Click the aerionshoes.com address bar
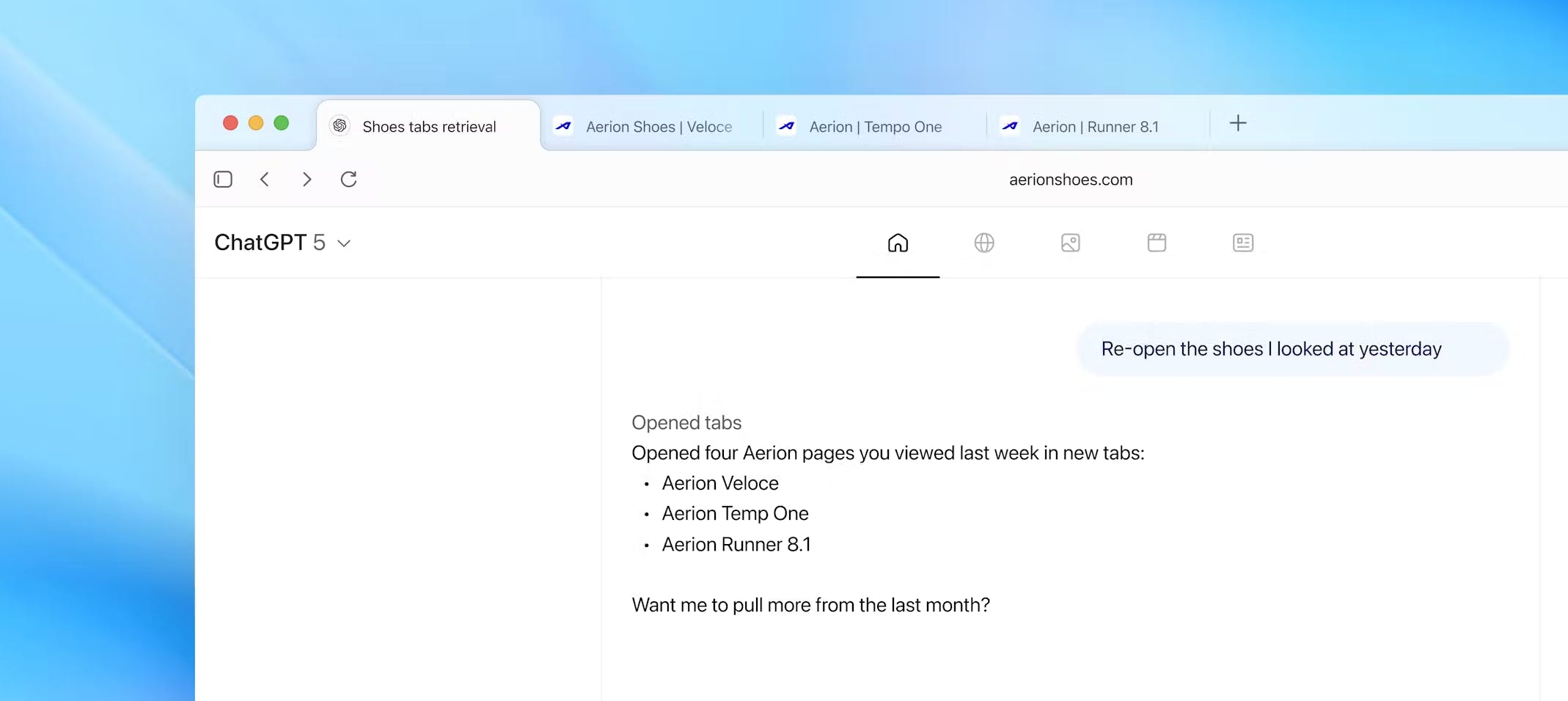Screen dimensions: 1568x701 click(1071, 180)
